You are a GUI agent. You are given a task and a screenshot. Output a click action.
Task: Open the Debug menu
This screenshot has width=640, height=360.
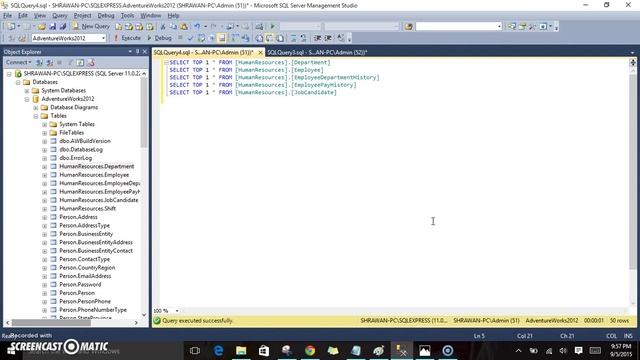106,16
